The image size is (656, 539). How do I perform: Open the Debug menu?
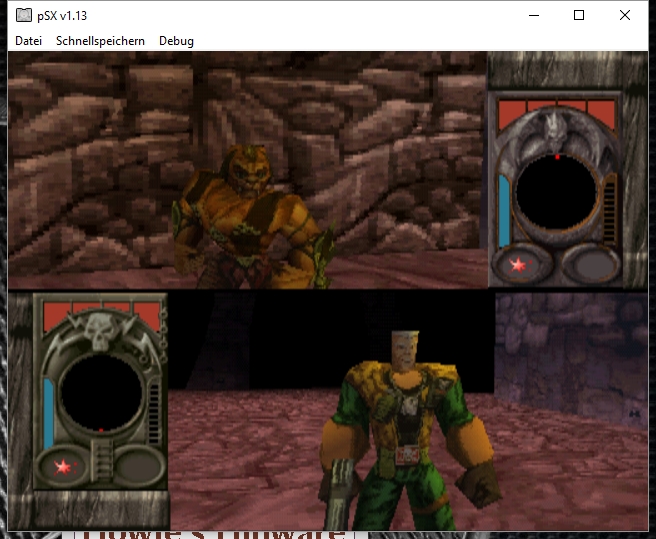[x=176, y=41]
